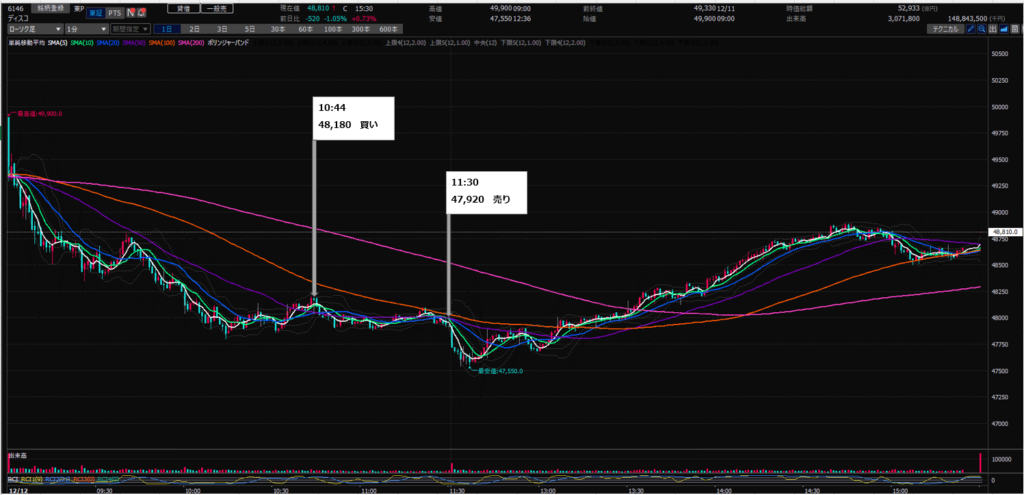
Task: Open the ローソク足 chart type dropdown
Action: click(34, 30)
